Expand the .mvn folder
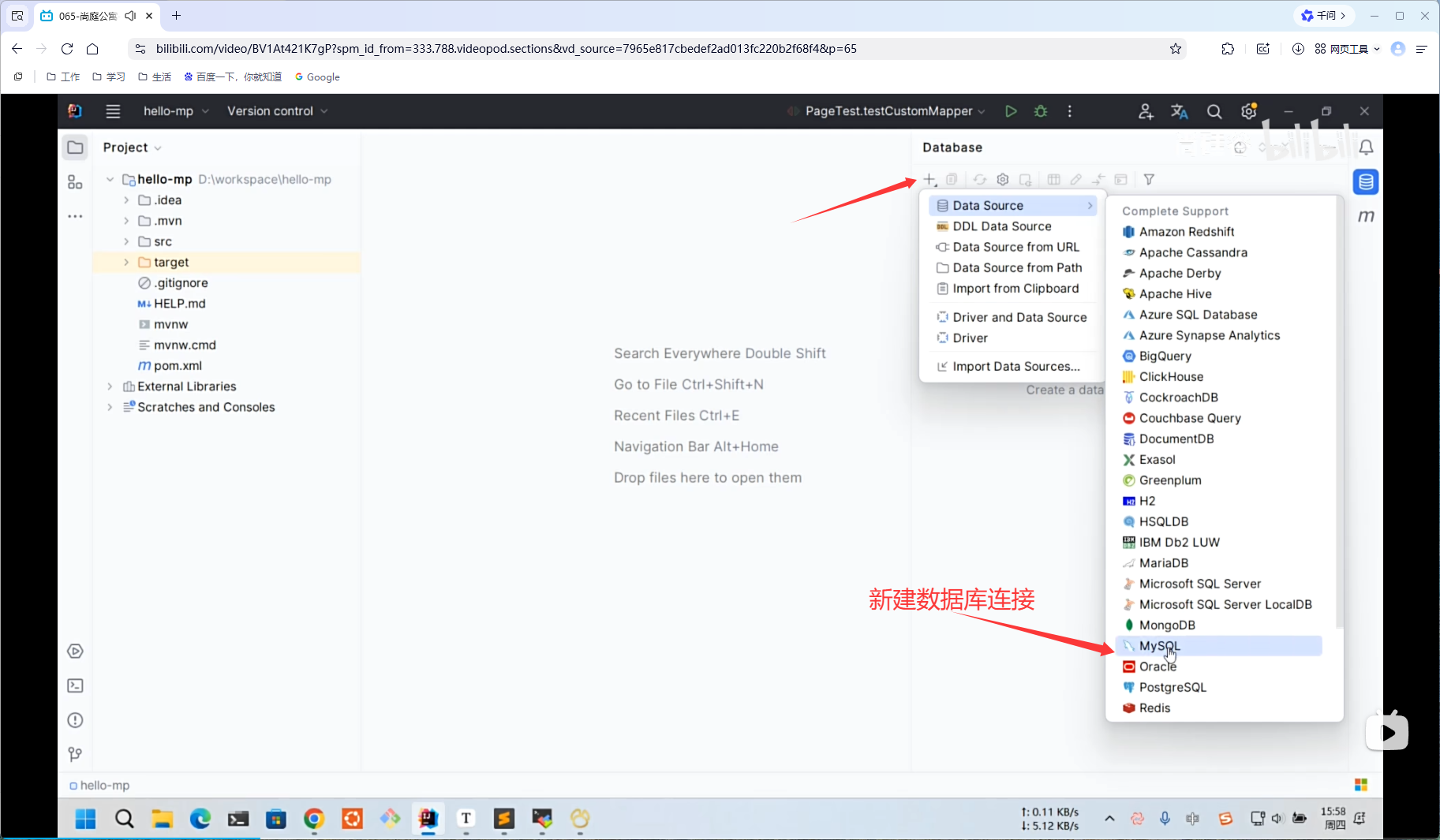 pyautogui.click(x=126, y=221)
